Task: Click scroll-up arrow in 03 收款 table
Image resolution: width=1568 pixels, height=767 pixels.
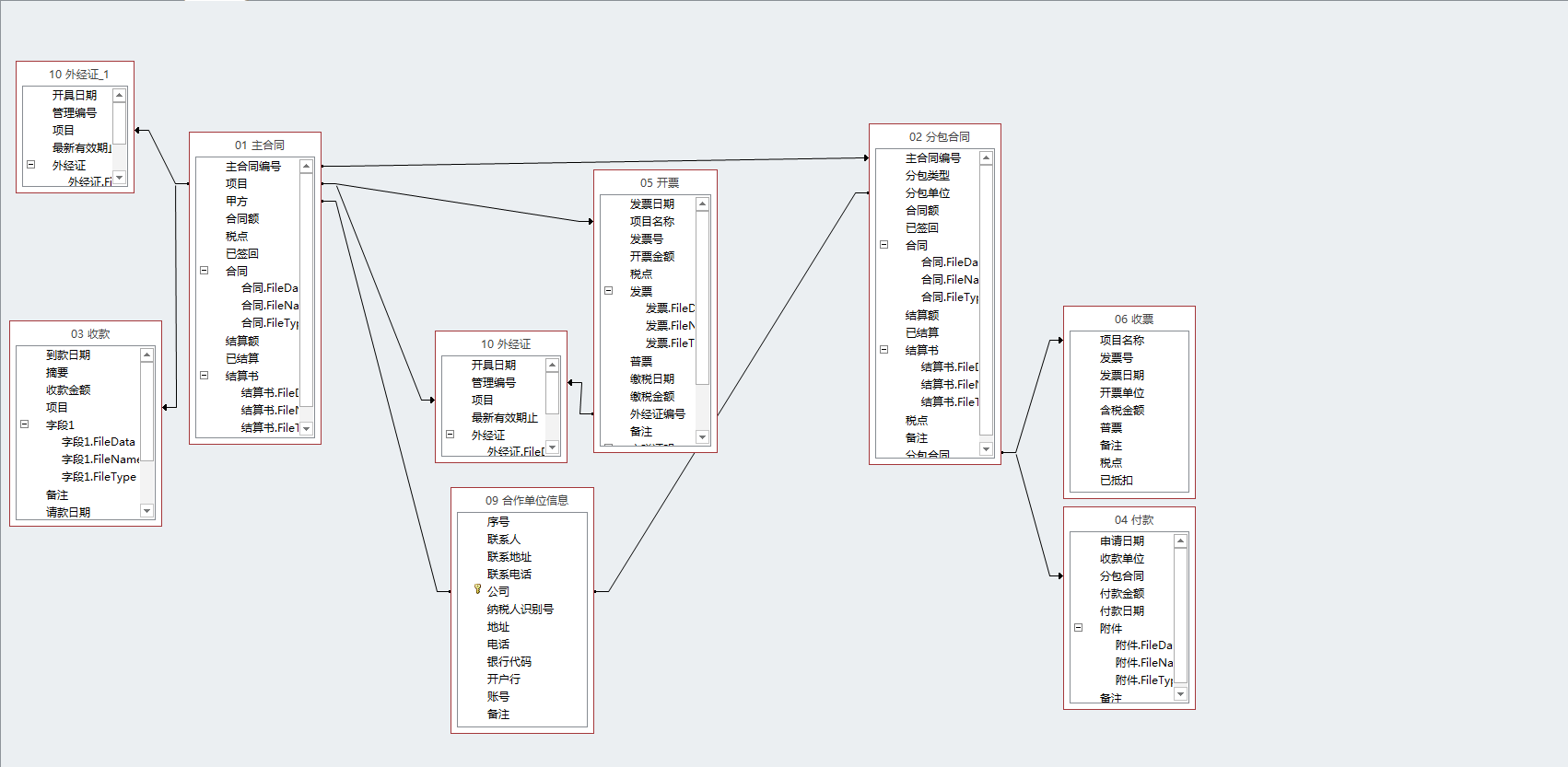Action: 146,354
